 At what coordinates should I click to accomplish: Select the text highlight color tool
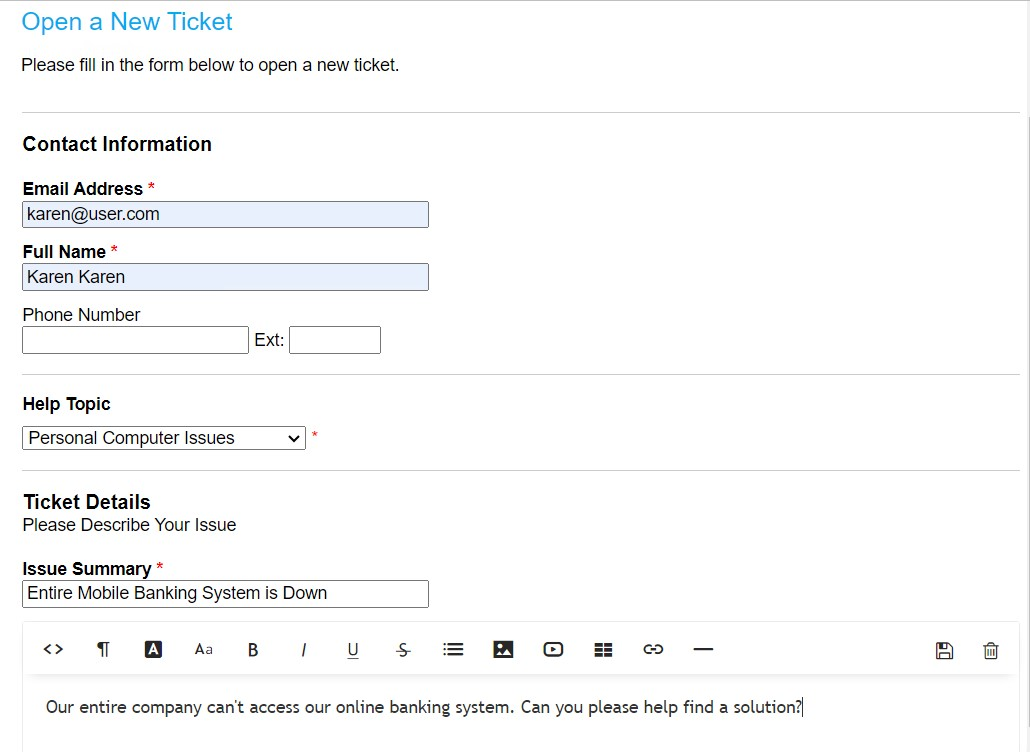(x=153, y=649)
